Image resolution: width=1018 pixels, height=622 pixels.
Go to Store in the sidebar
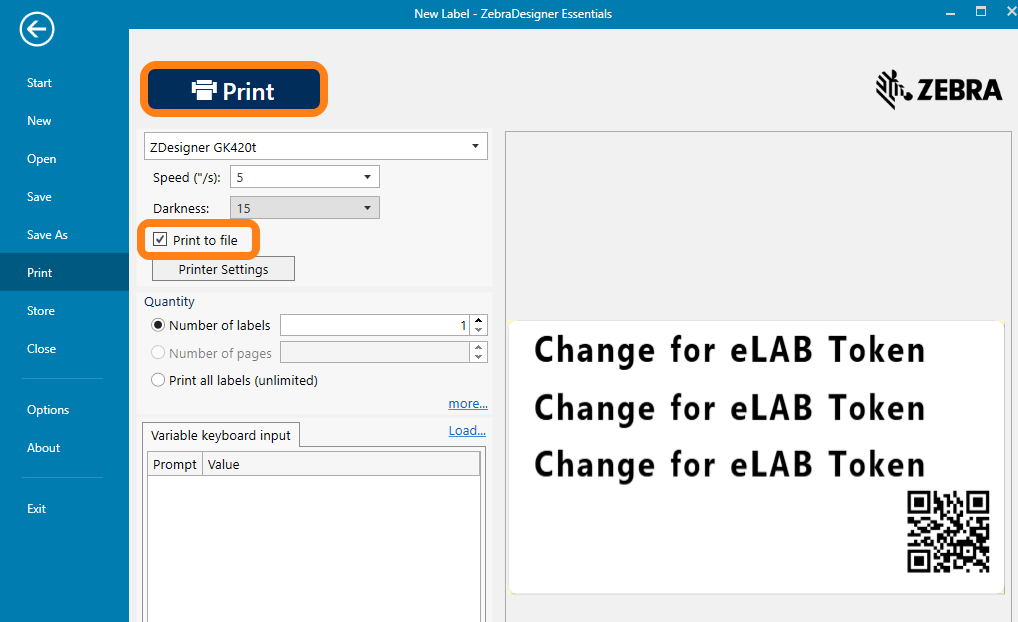click(x=41, y=311)
